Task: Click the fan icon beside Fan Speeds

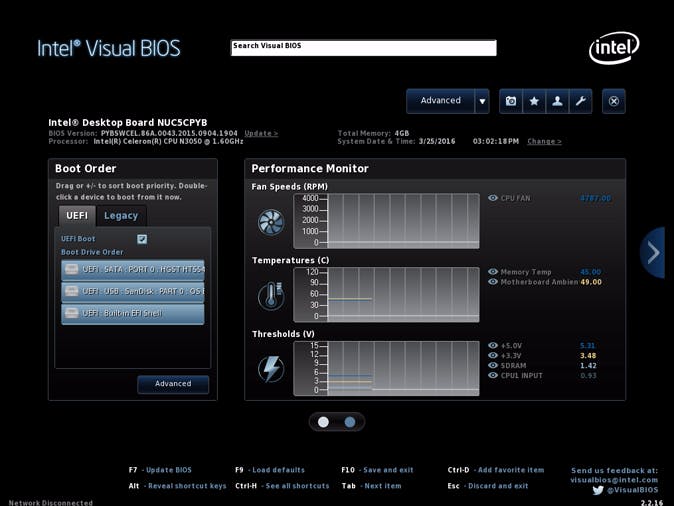Action: pyautogui.click(x=271, y=222)
